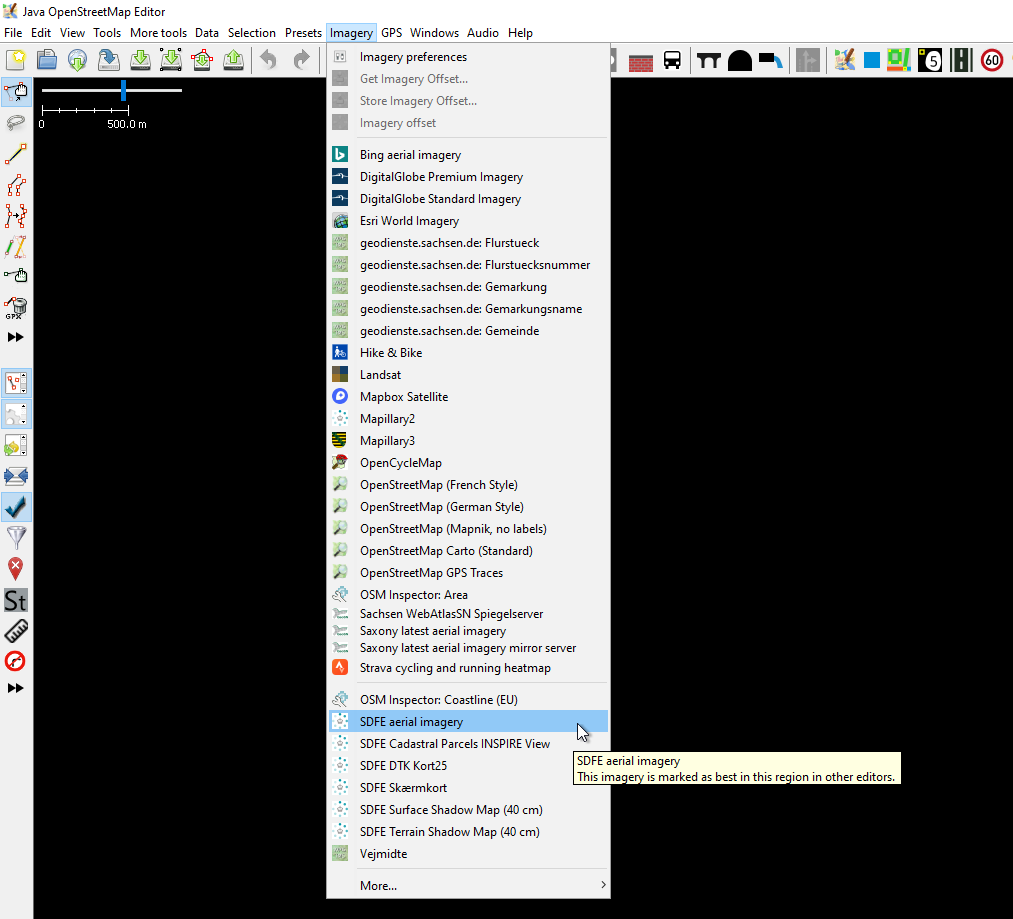Select the Draw nodes tool
This screenshot has width=1013, height=919.
(x=16, y=154)
